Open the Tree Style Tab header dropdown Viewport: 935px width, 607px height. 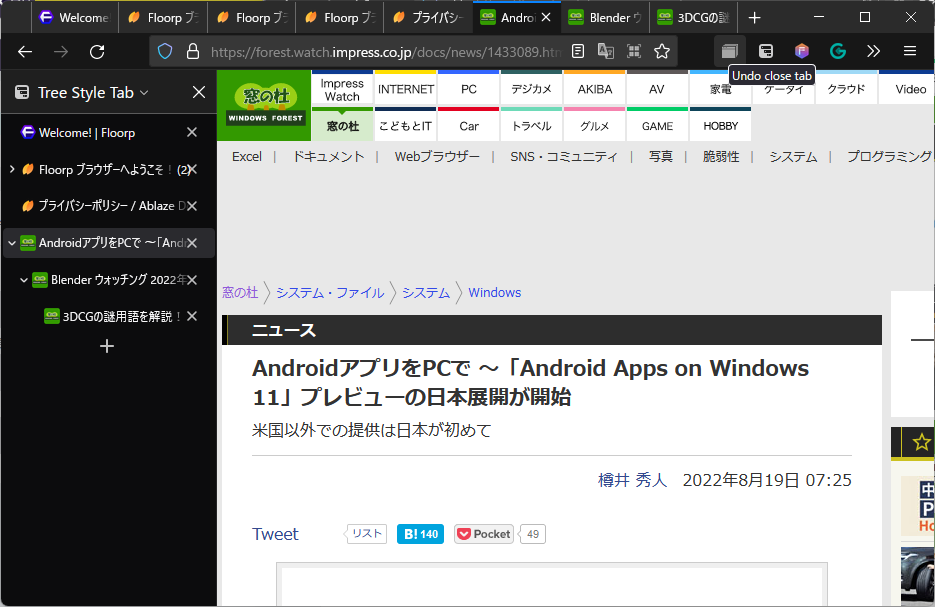143,93
